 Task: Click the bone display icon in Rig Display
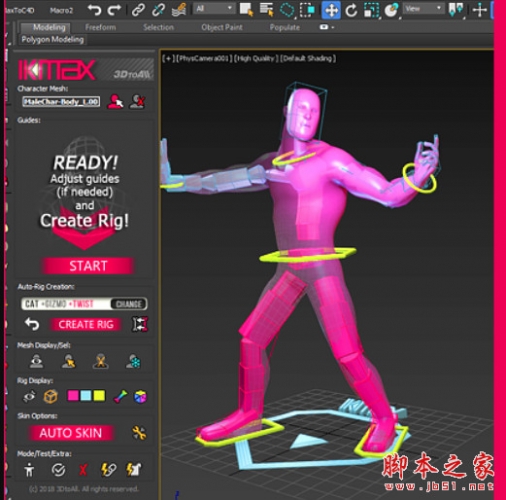click(120, 396)
